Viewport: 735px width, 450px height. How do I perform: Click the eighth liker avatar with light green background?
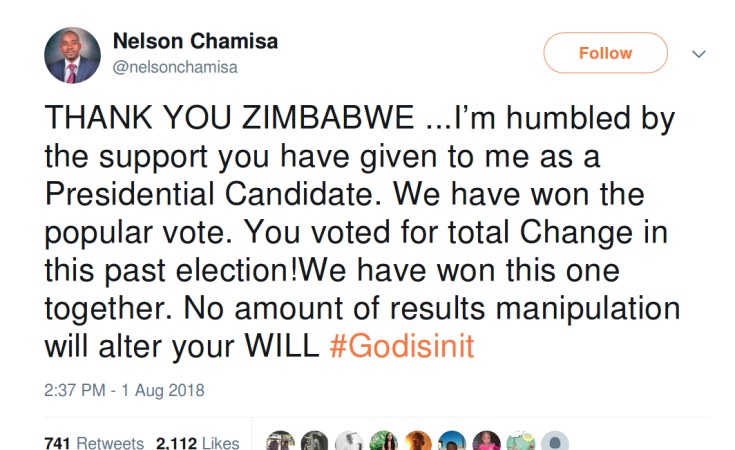(x=521, y=442)
